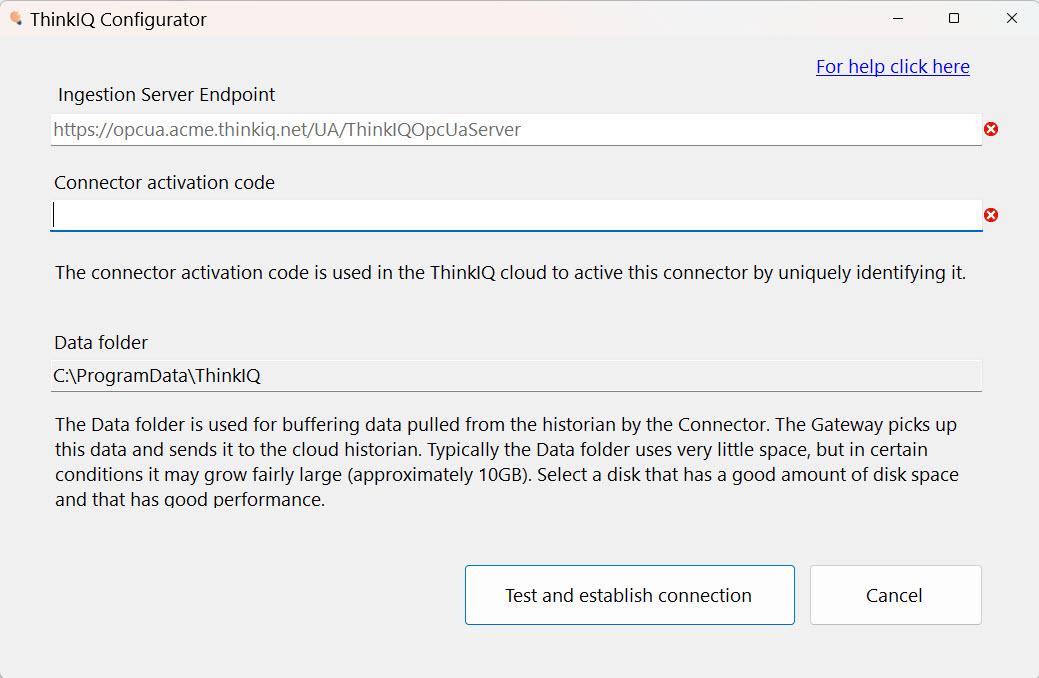Cancel the configuration dialog
Viewport: 1039px width, 678px height.
tap(895, 594)
